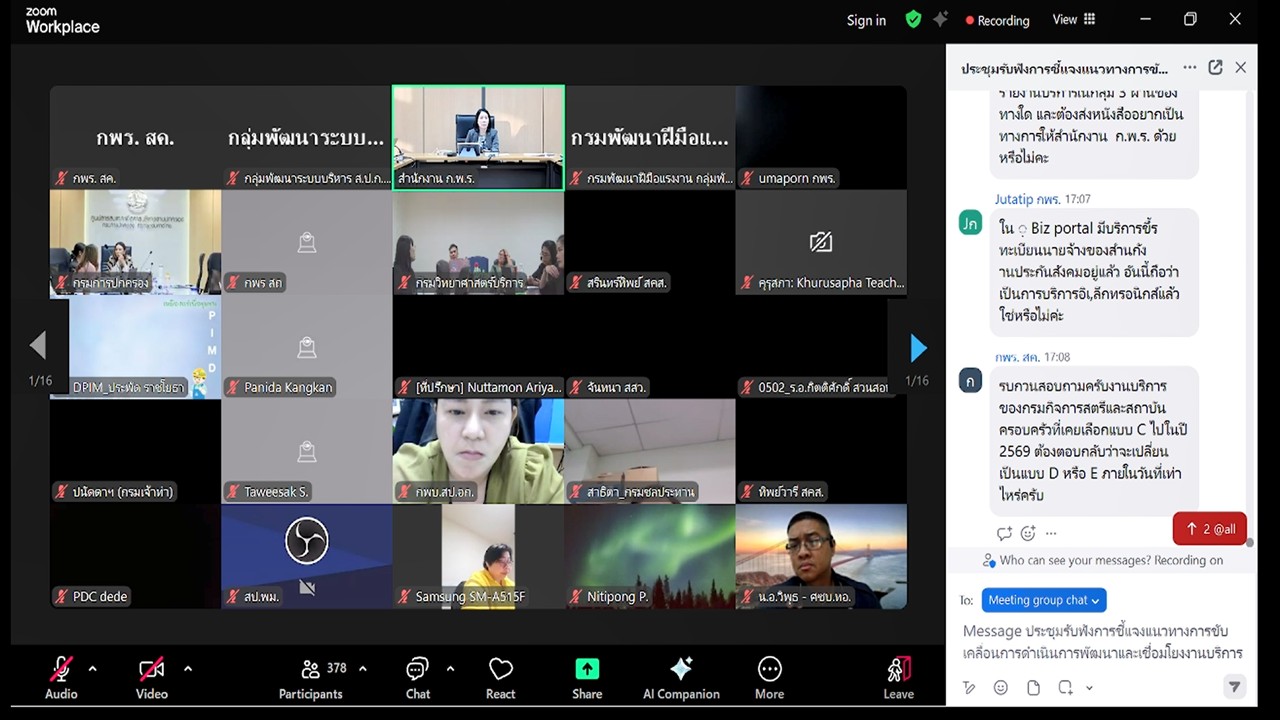Click the กพร. สค. 17:08 sender name
This screenshot has height=720, width=1280.
tap(1017, 356)
